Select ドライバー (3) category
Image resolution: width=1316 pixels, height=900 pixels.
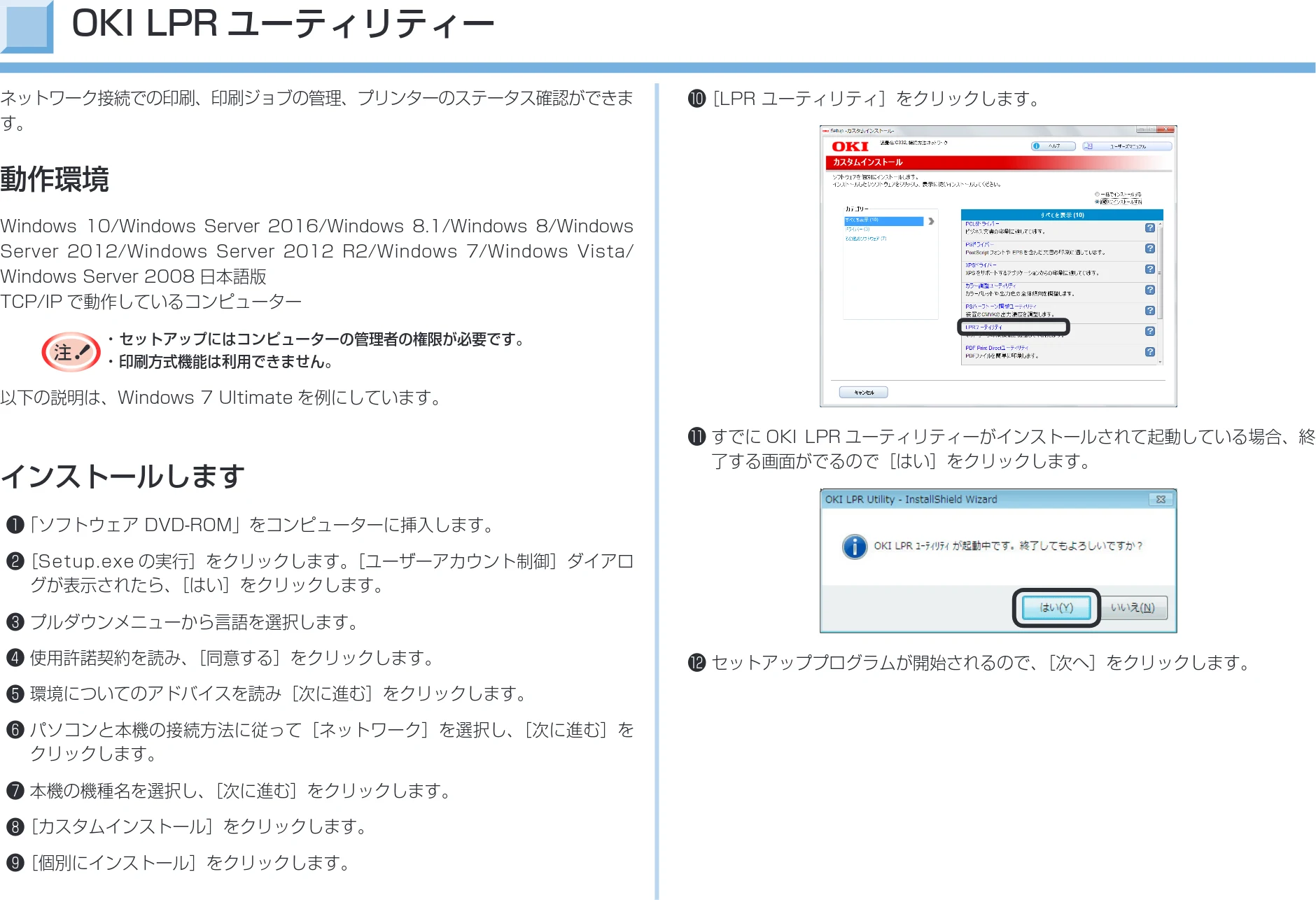pyautogui.click(x=857, y=230)
